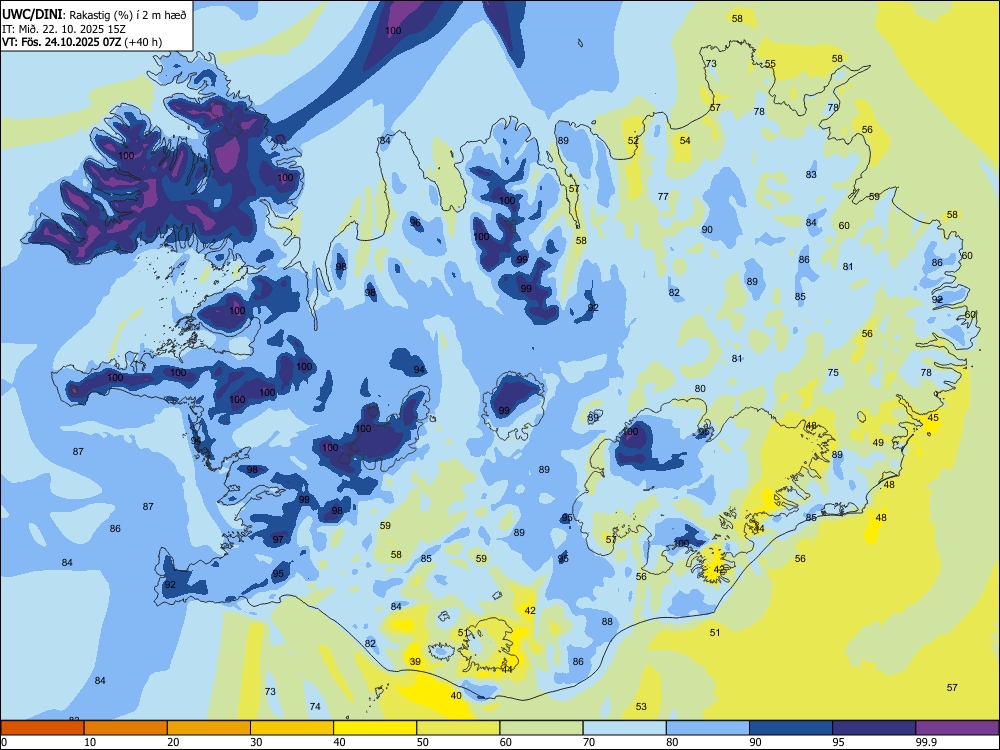Click the valid time 'VT: Fös. 24.10.2025 07Z'
This screenshot has width=1000, height=750.
click(62, 42)
